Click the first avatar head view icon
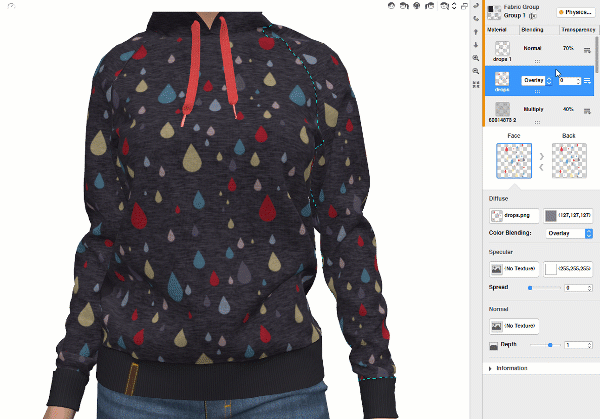Screen dimensions: 600x419 tap(391, 6)
